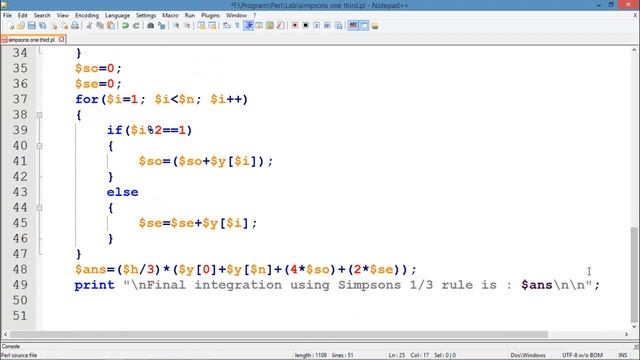640x360 pixels.
Task: Open the Settings menu
Action: (146, 16)
